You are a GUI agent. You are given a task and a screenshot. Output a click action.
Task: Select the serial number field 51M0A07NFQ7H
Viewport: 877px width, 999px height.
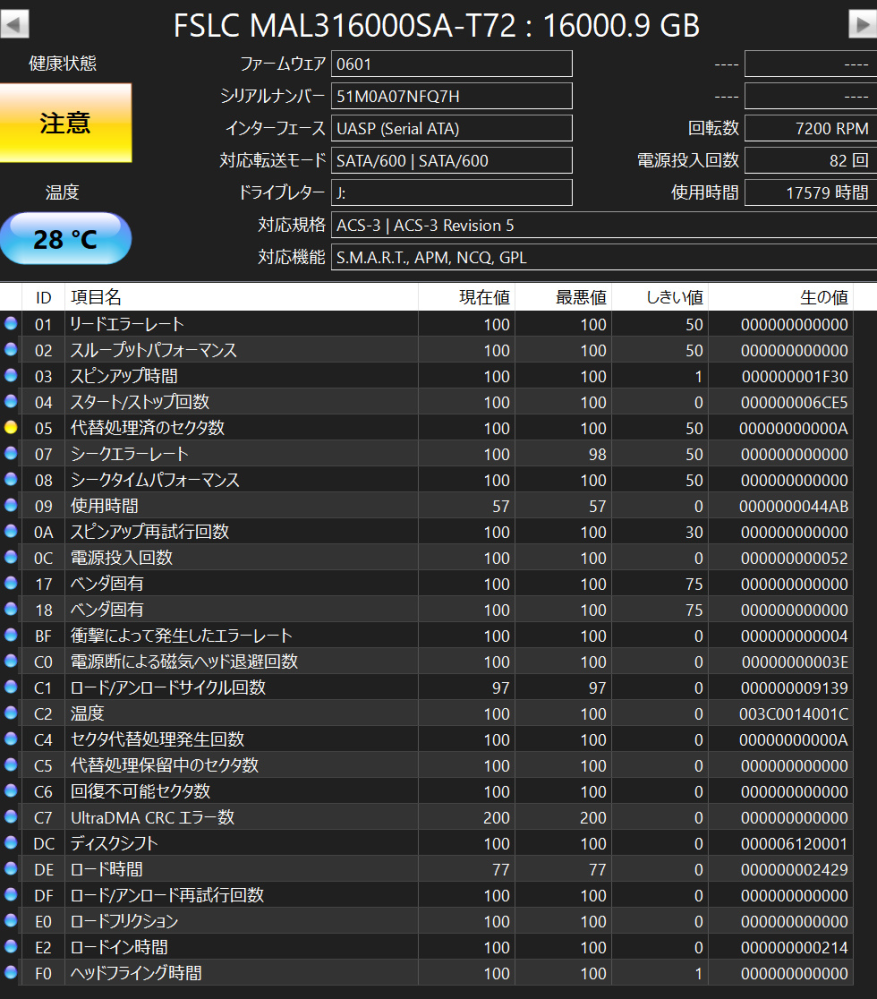451,96
